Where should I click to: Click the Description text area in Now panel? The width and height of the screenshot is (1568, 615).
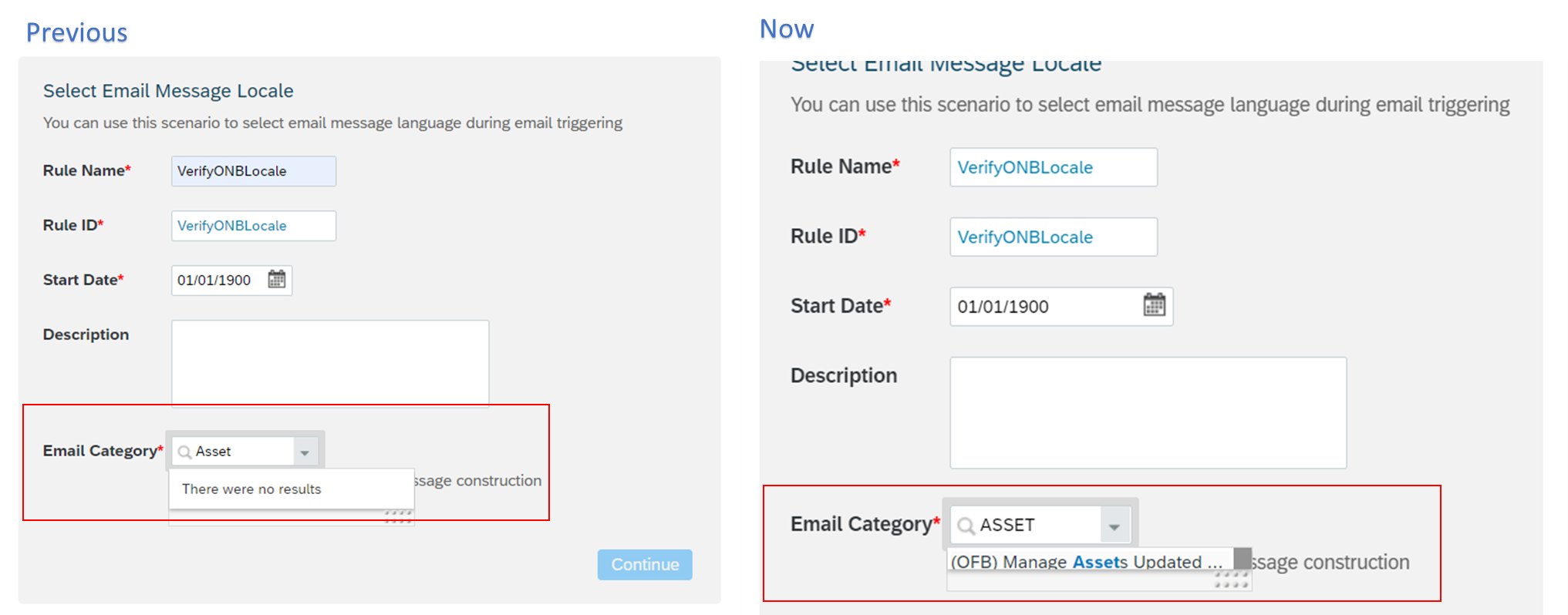pyautogui.click(x=1148, y=412)
